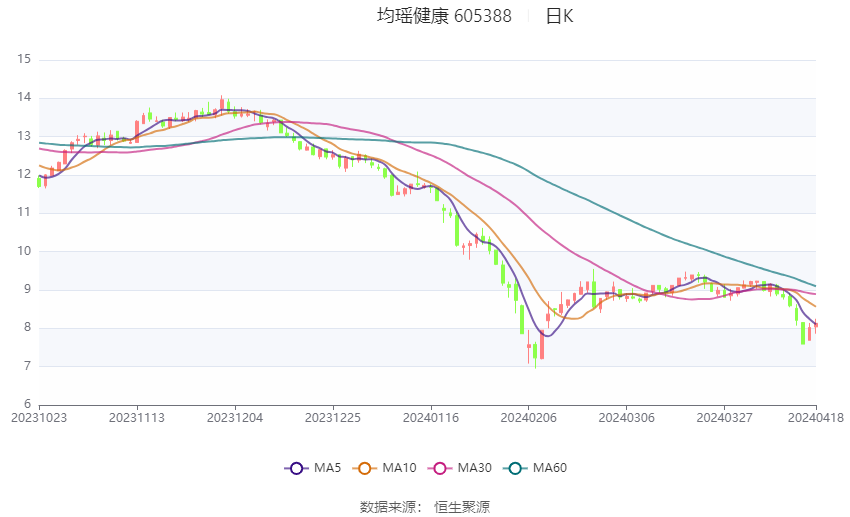Click the 20231204 x-axis date label
The image size is (850, 517).
click(235, 418)
